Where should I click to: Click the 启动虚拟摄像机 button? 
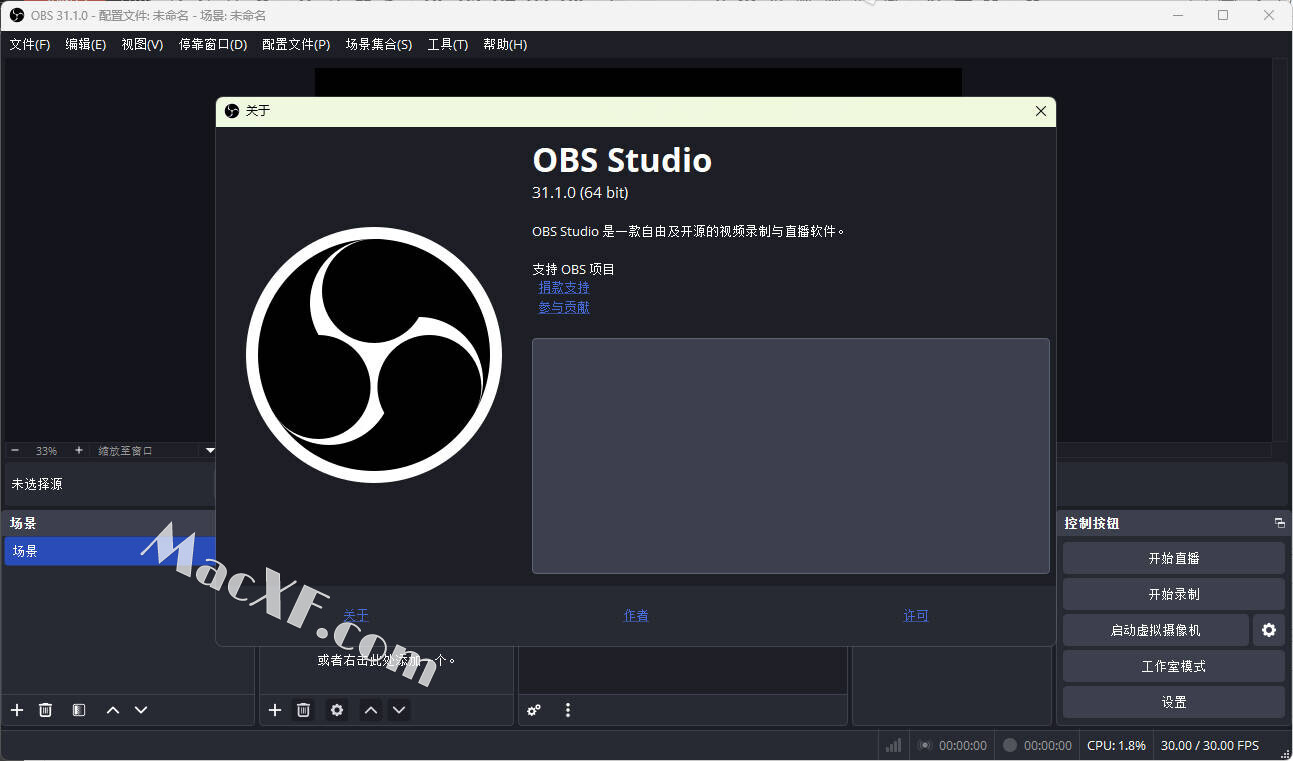click(x=1156, y=630)
